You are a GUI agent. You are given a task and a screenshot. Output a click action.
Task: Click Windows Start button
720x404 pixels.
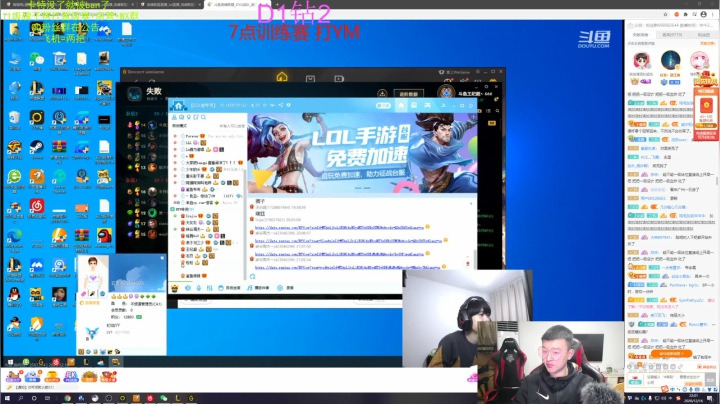(6, 398)
